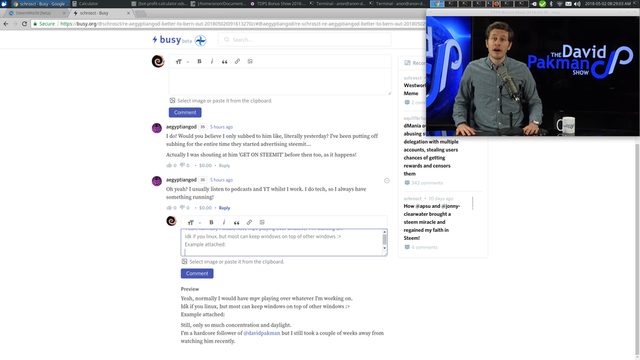Insert blockquote in the top comment editor
Screen dimensions: 640x360
[224, 62]
